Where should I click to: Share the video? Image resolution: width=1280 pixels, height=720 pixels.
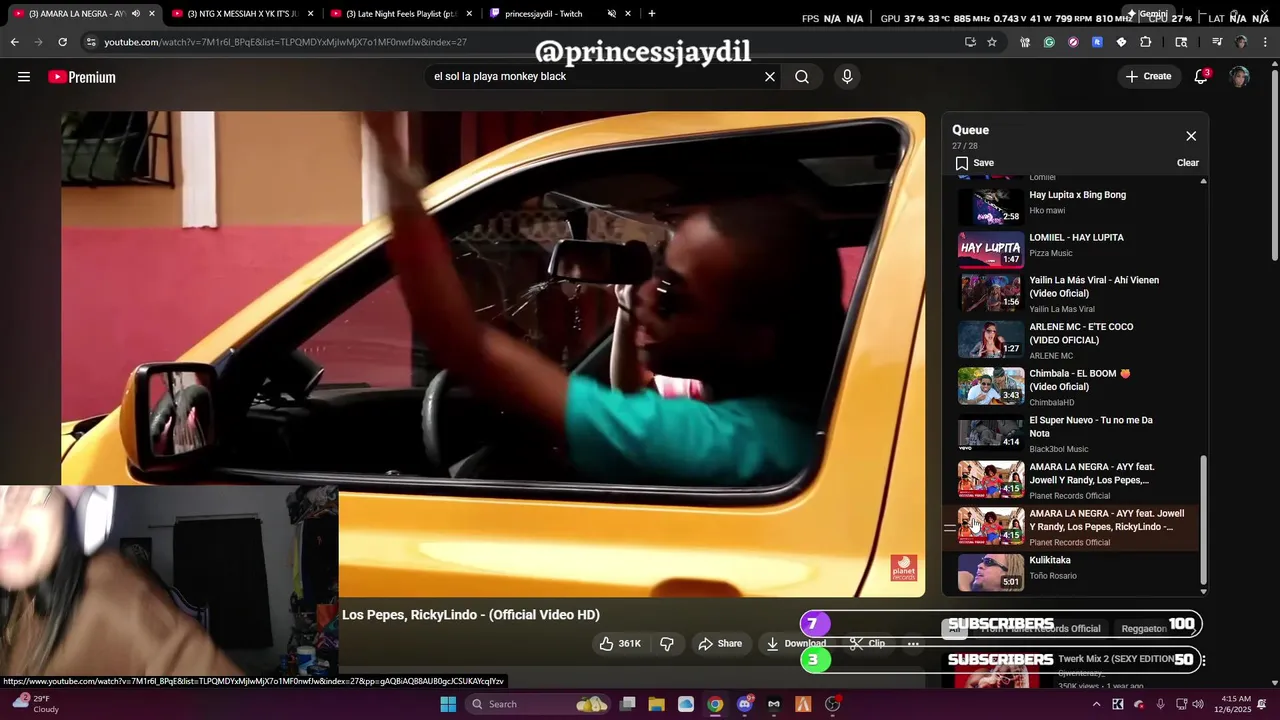(x=720, y=643)
